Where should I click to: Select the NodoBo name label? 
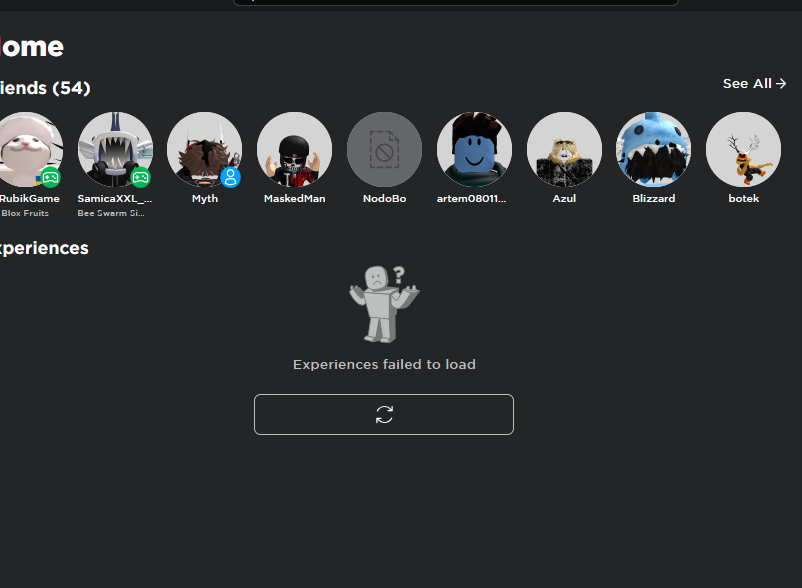385,198
